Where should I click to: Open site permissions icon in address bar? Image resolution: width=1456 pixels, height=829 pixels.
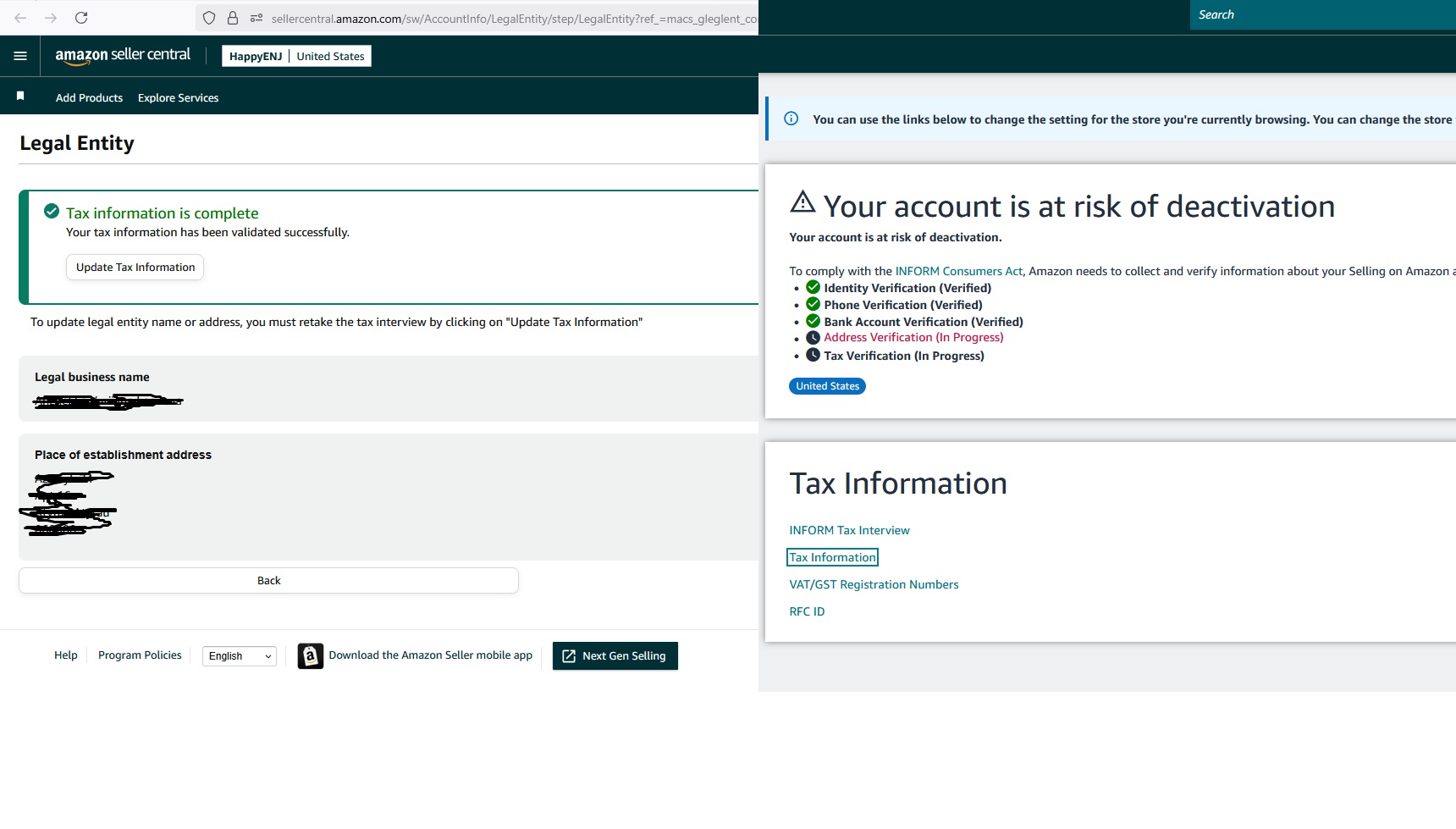tap(256, 18)
